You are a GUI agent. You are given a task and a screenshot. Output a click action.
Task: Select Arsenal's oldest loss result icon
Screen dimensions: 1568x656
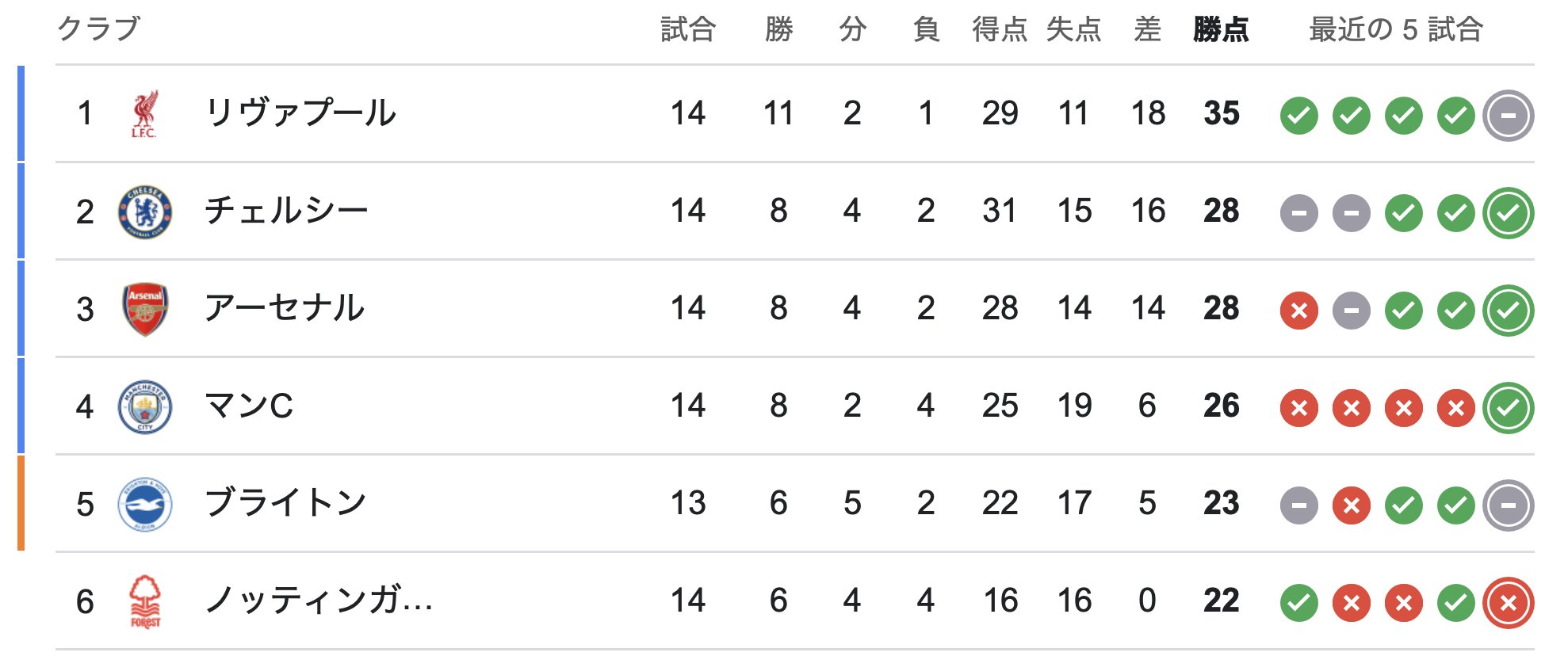pyautogui.click(x=1299, y=311)
